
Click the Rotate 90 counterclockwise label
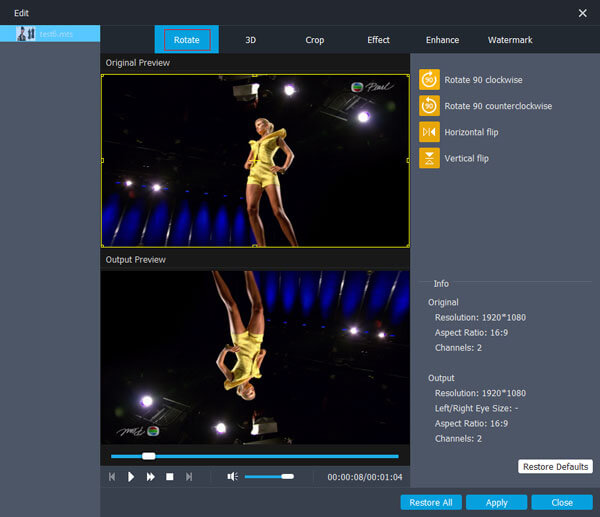click(498, 106)
